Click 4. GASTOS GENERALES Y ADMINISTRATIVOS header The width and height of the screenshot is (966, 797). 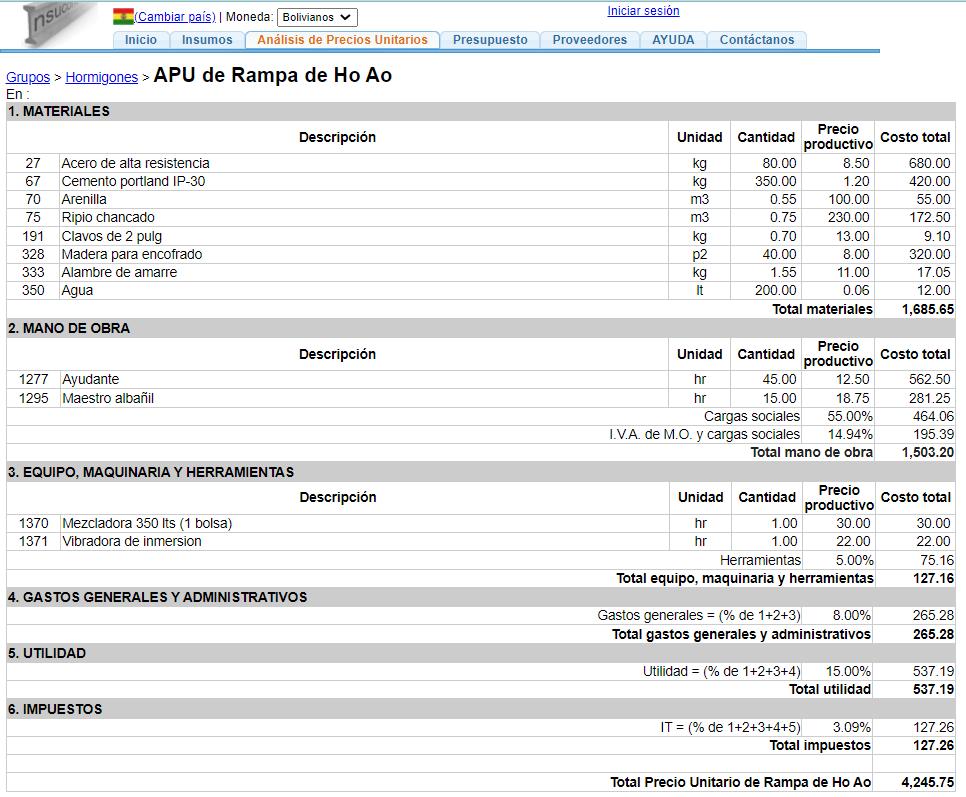click(x=481, y=597)
